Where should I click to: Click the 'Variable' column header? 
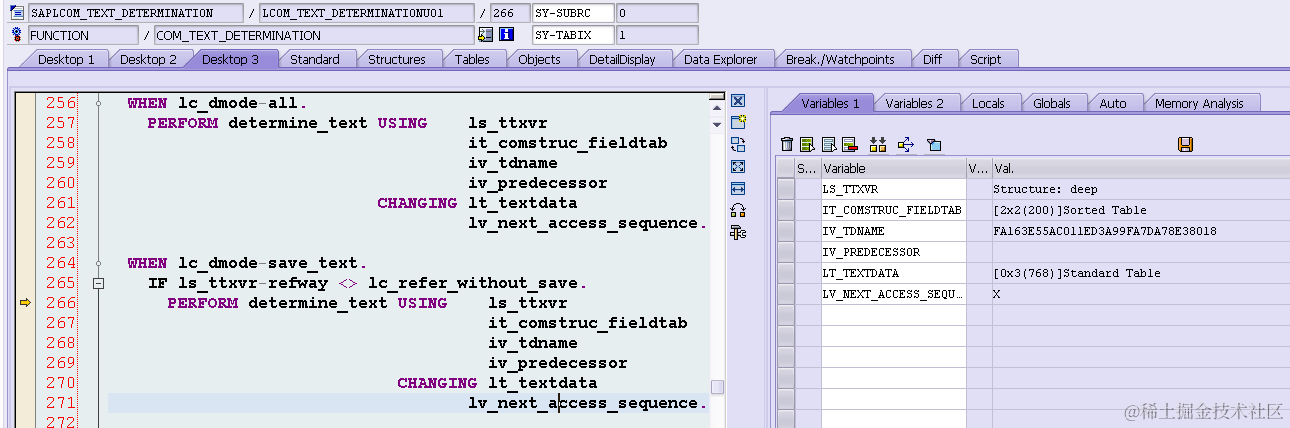(x=894, y=168)
